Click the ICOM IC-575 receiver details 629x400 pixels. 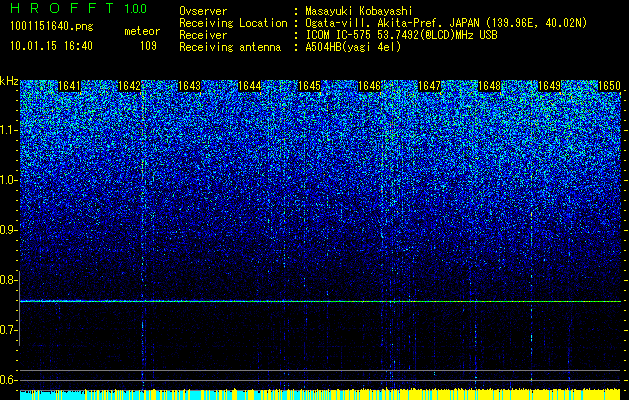tap(401, 35)
